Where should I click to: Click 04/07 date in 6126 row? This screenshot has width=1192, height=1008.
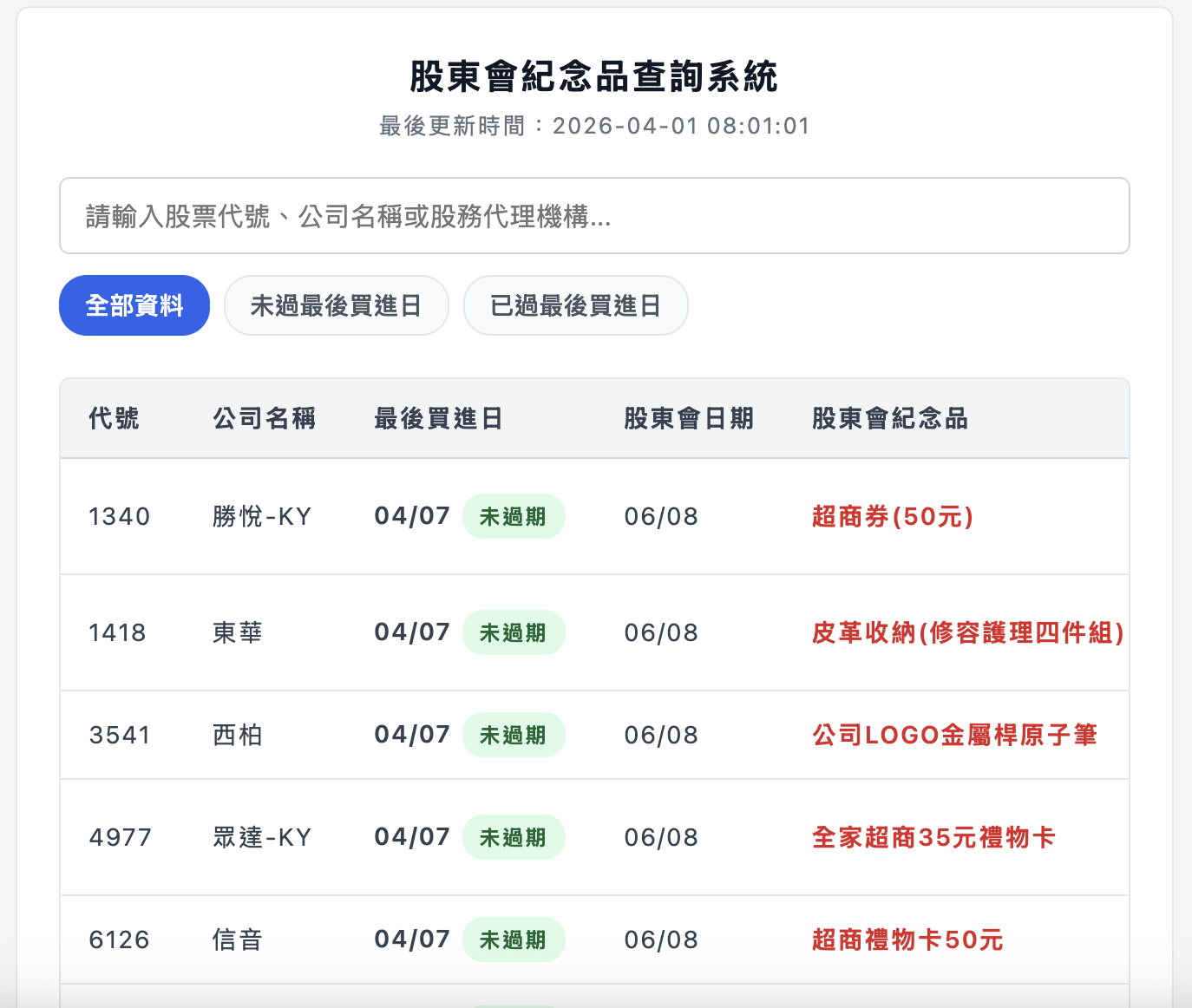click(x=412, y=939)
